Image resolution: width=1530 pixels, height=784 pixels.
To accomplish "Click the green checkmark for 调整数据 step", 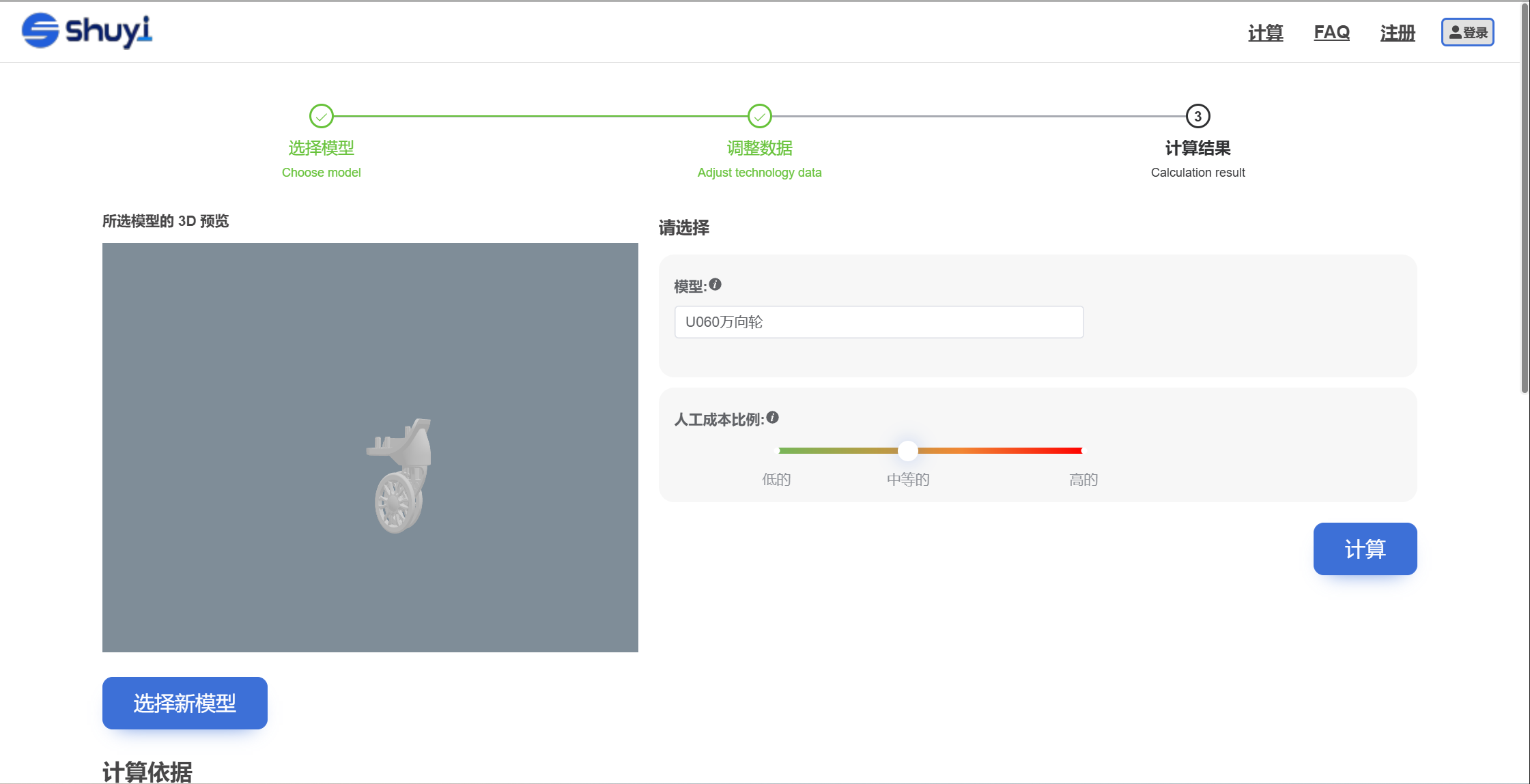I will tap(760, 116).
